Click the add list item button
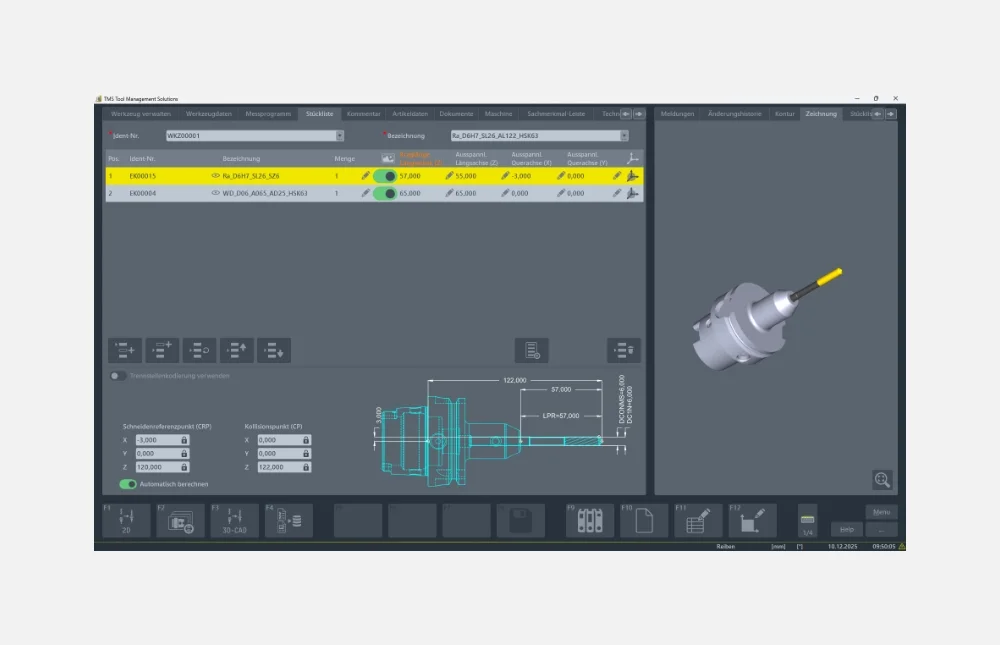This screenshot has height=645, width=1000. [x=124, y=350]
